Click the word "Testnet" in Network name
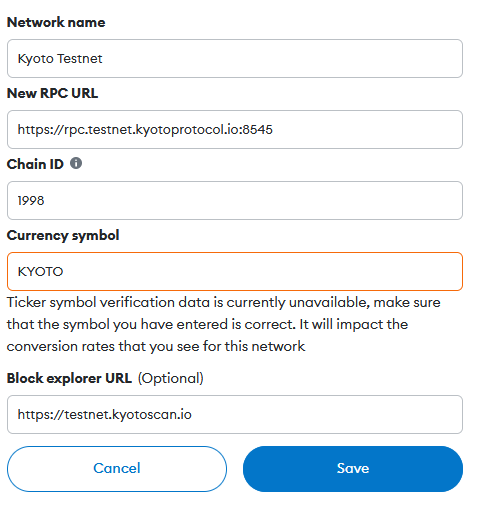Image resolution: width=487 pixels, height=505 pixels. point(80,59)
